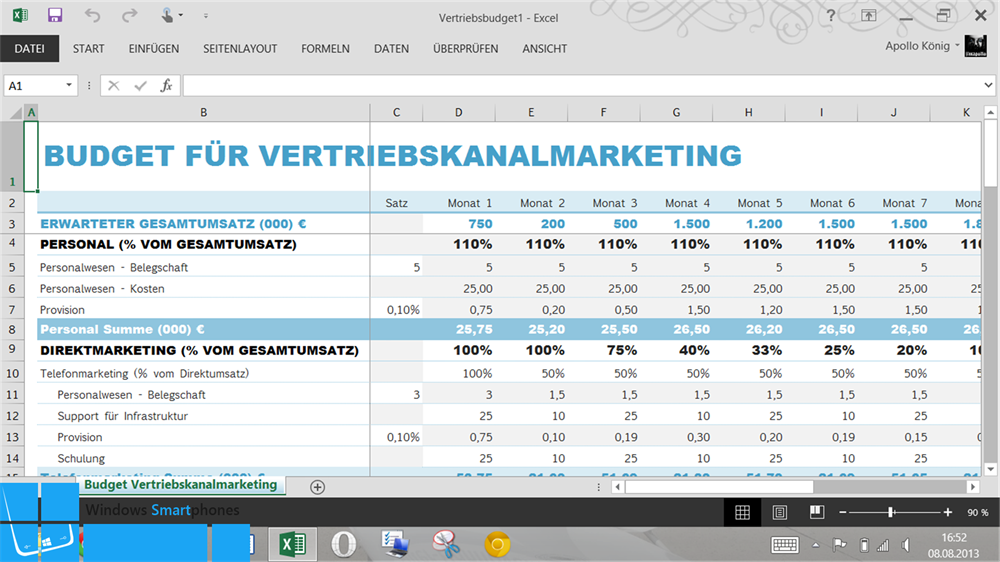The height and width of the screenshot is (562, 1000).
Task: Switch to Page Break Preview view
Action: [x=817, y=512]
